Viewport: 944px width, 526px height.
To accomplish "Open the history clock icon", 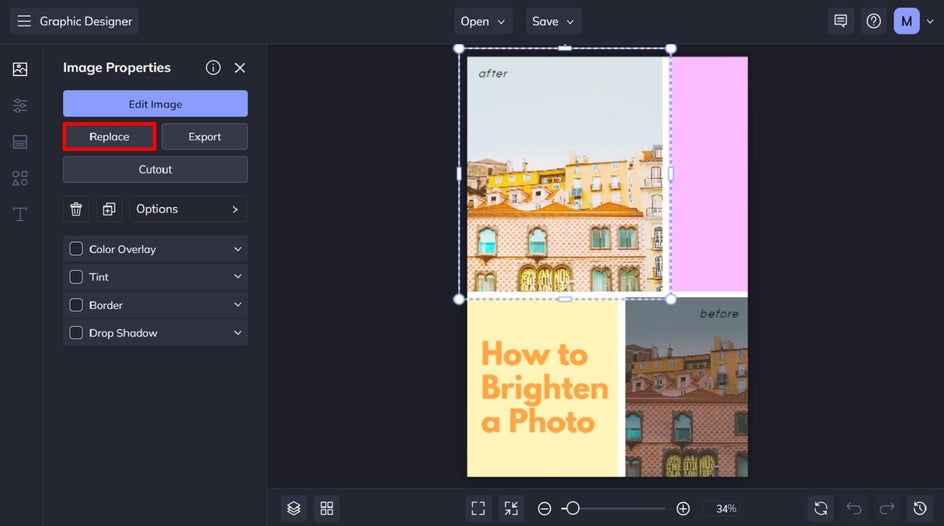I will 921,508.
